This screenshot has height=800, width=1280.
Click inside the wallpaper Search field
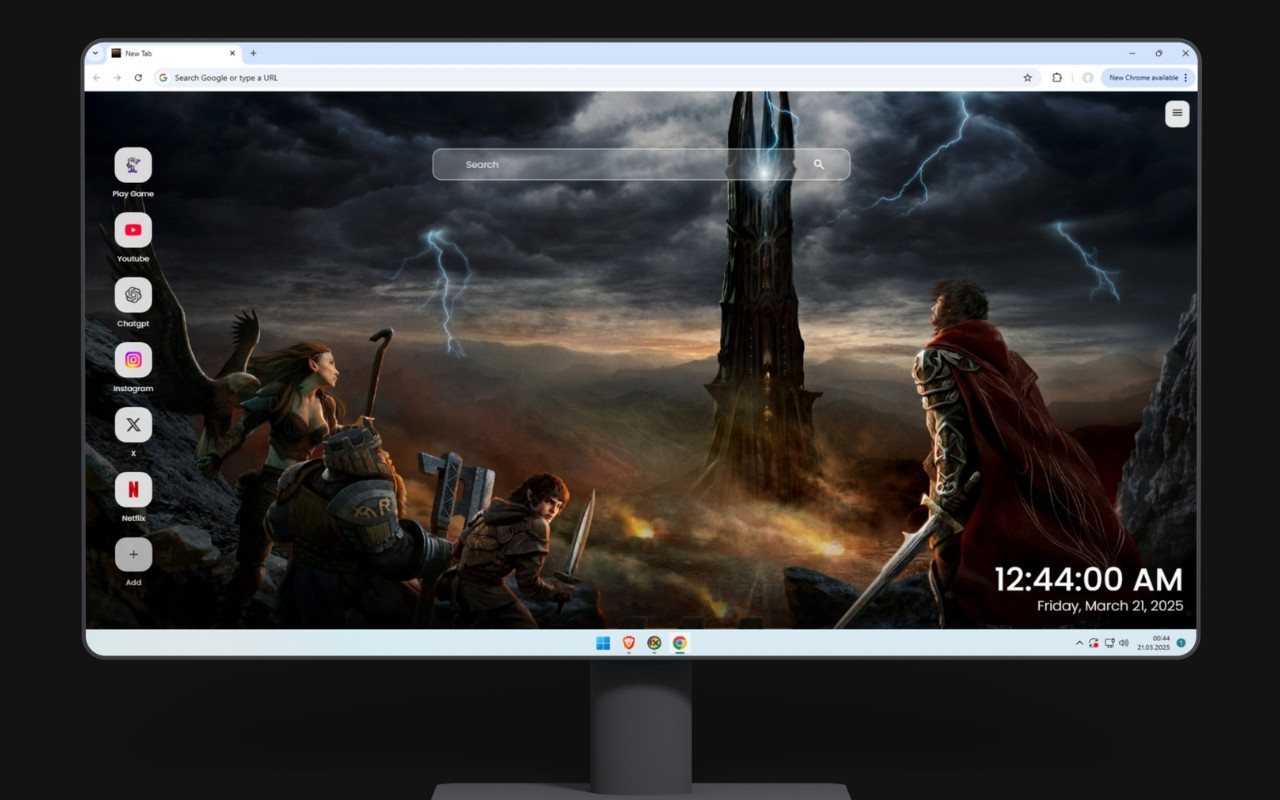pyautogui.click(x=620, y=164)
